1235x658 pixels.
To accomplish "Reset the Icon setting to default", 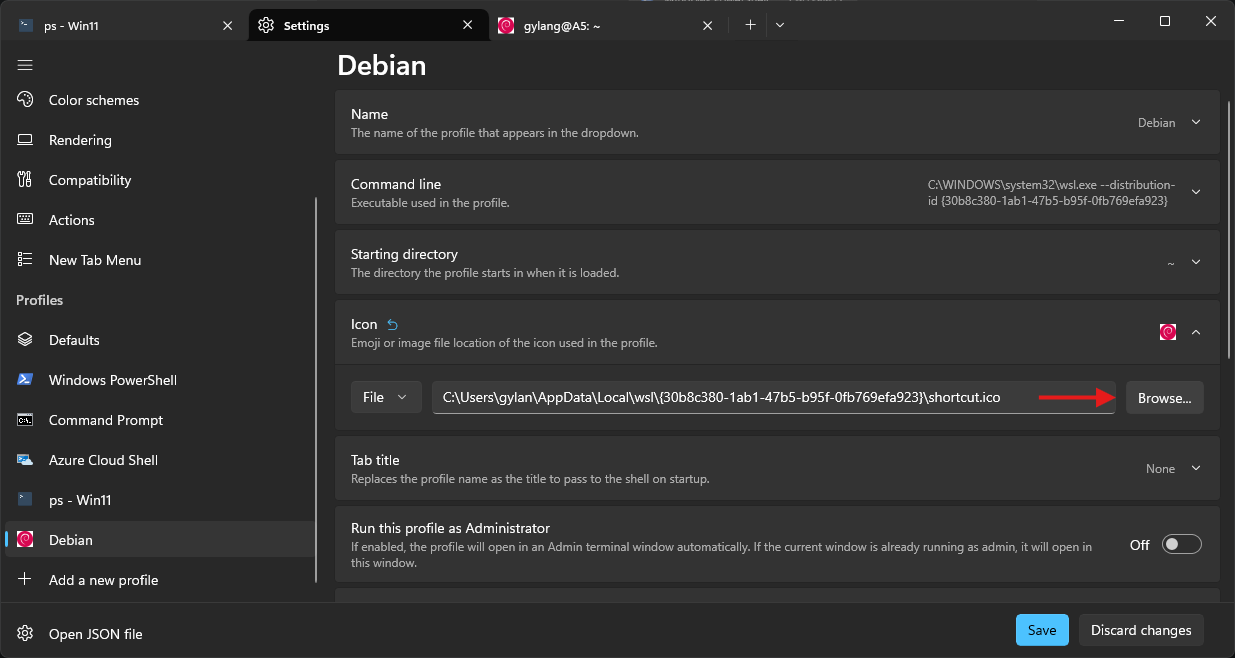I will (x=392, y=325).
